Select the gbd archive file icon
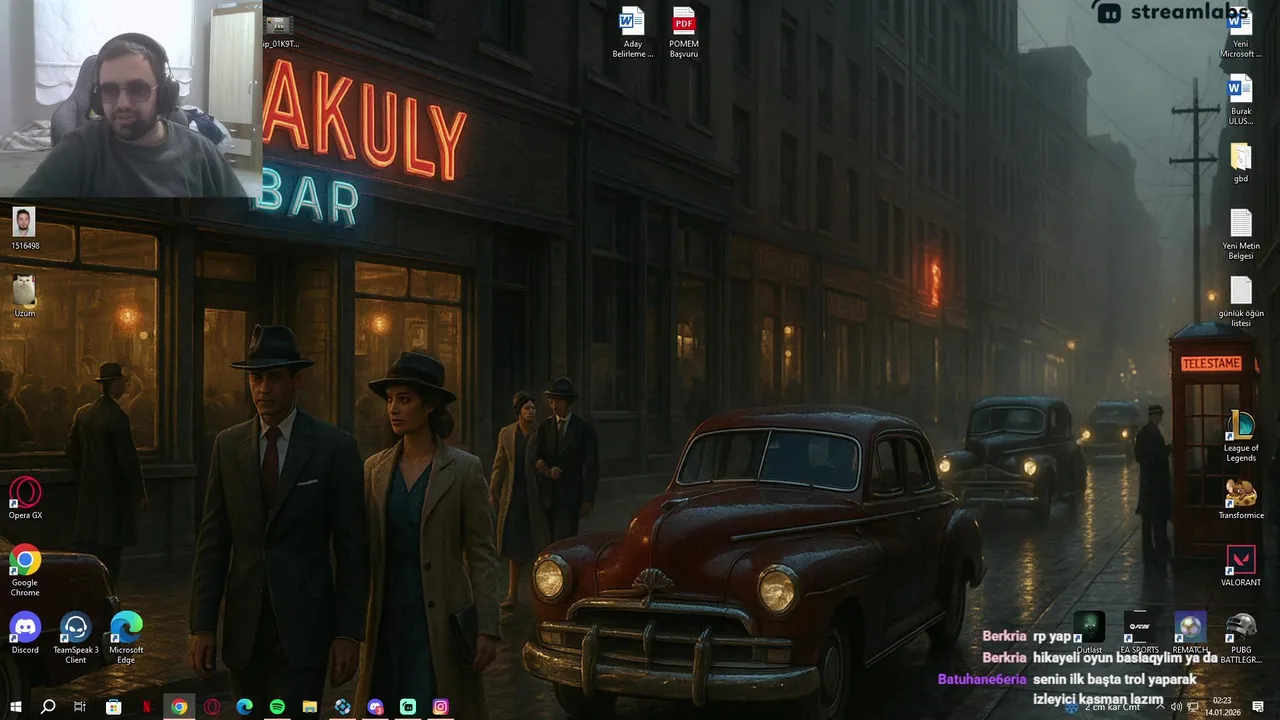 1240,163
